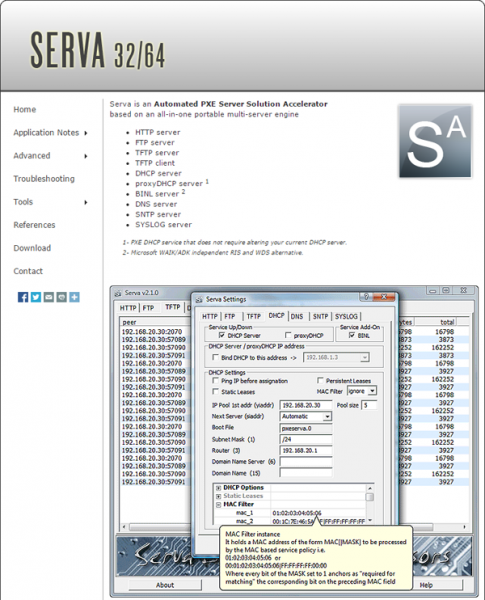
Task: Open the References page link
Action: click(x=34, y=225)
